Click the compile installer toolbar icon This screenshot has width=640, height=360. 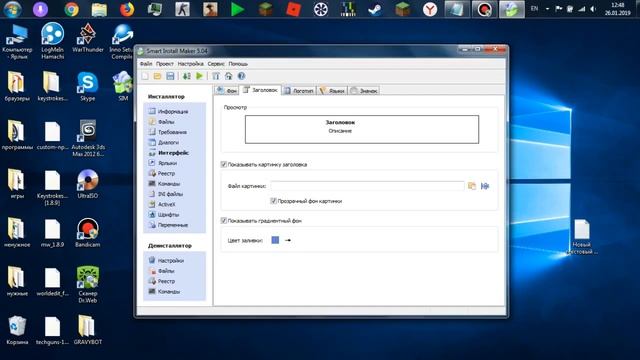(187, 76)
